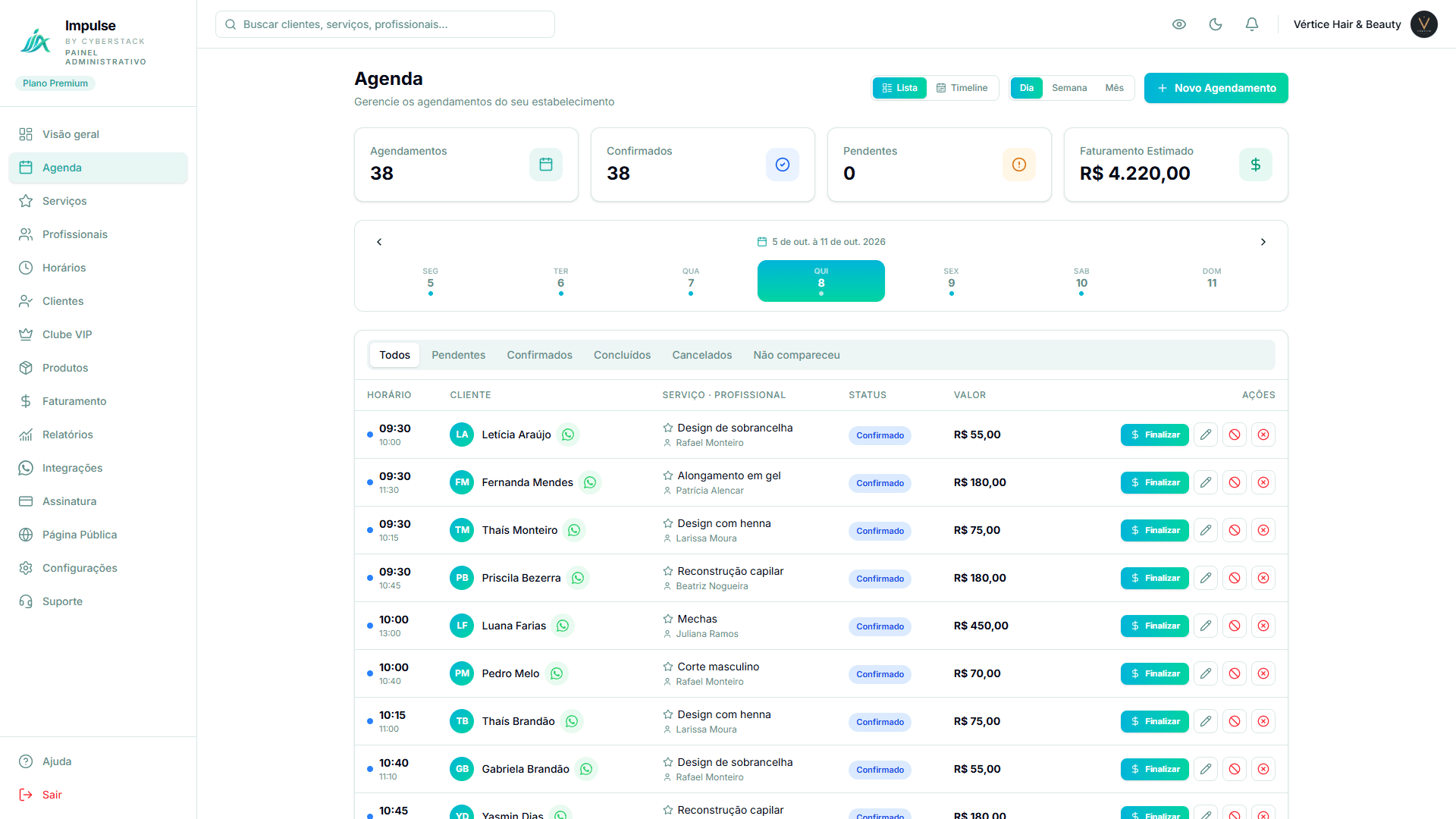Cancel Thaís Monteiro's appointment with X icon
The image size is (1456, 819).
click(x=1263, y=530)
